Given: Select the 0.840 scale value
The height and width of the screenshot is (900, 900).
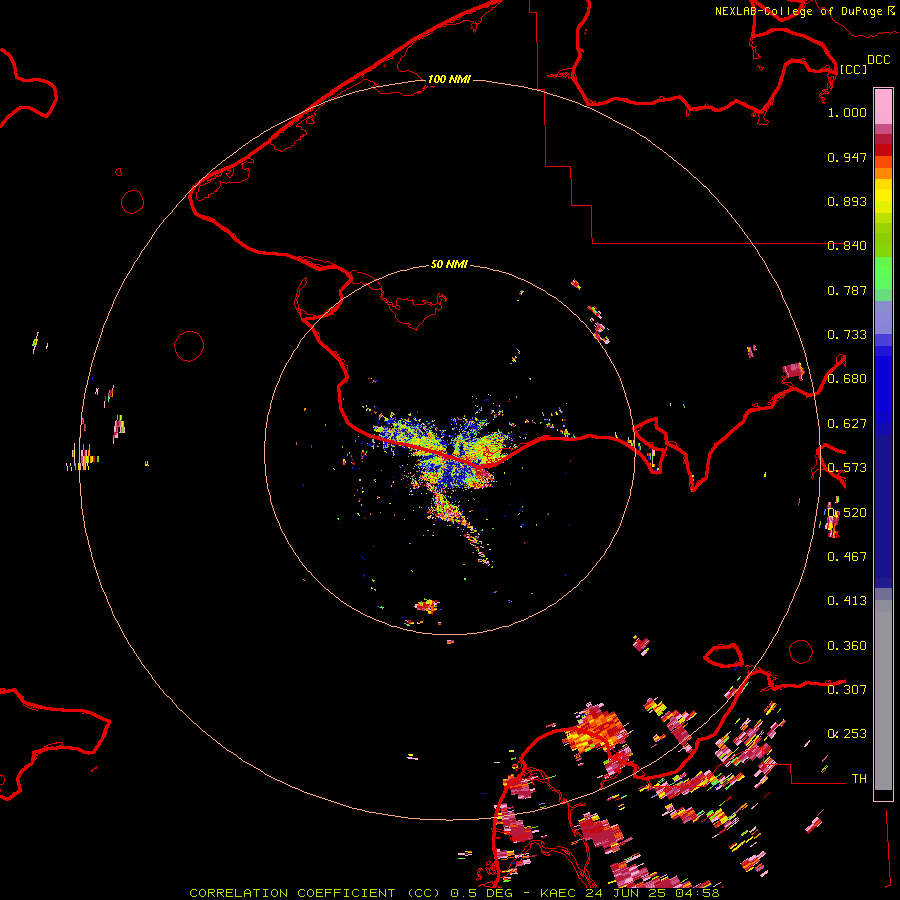Looking at the screenshot, I should click(x=847, y=246).
